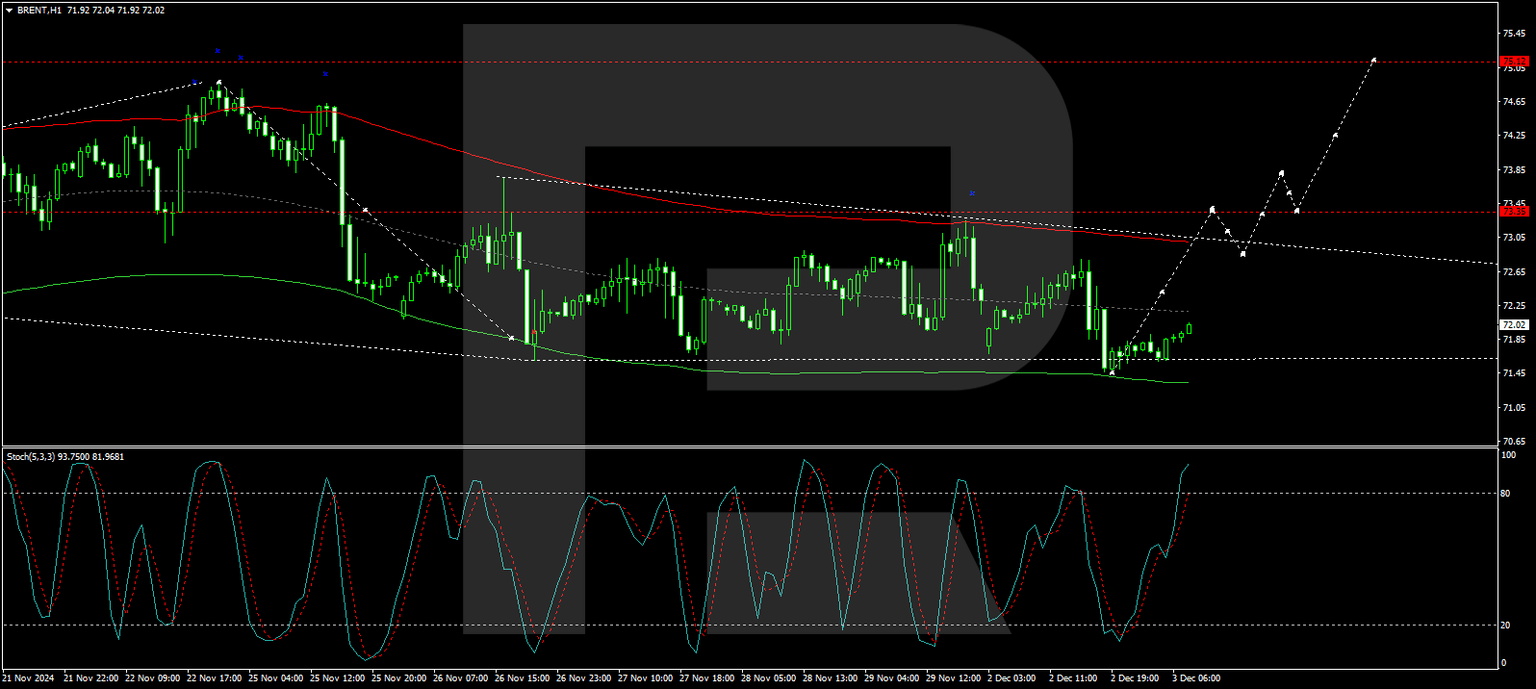Click the 22 Nov 17:00 time label

[x=213, y=678]
